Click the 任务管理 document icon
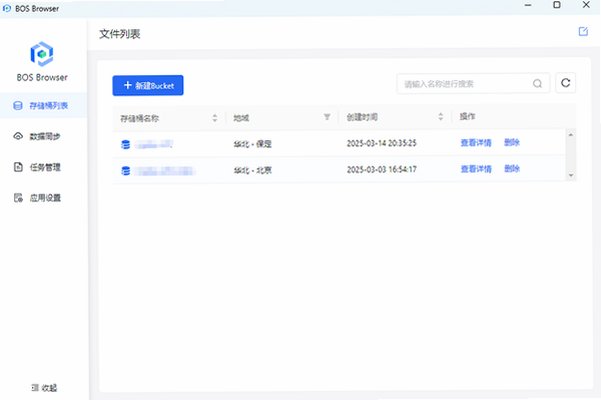Image resolution: width=601 pixels, height=400 pixels. (x=18, y=167)
